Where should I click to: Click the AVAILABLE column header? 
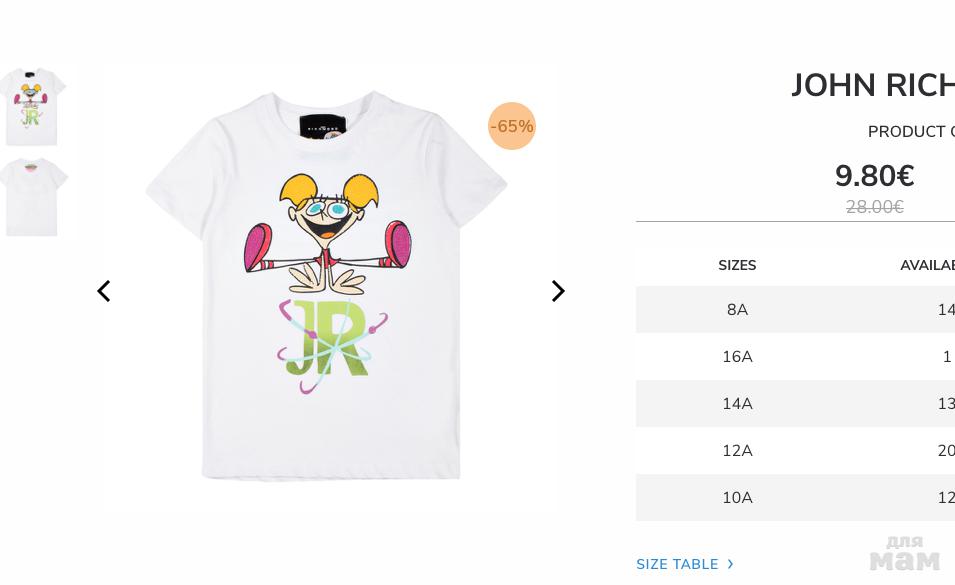[x=927, y=265]
